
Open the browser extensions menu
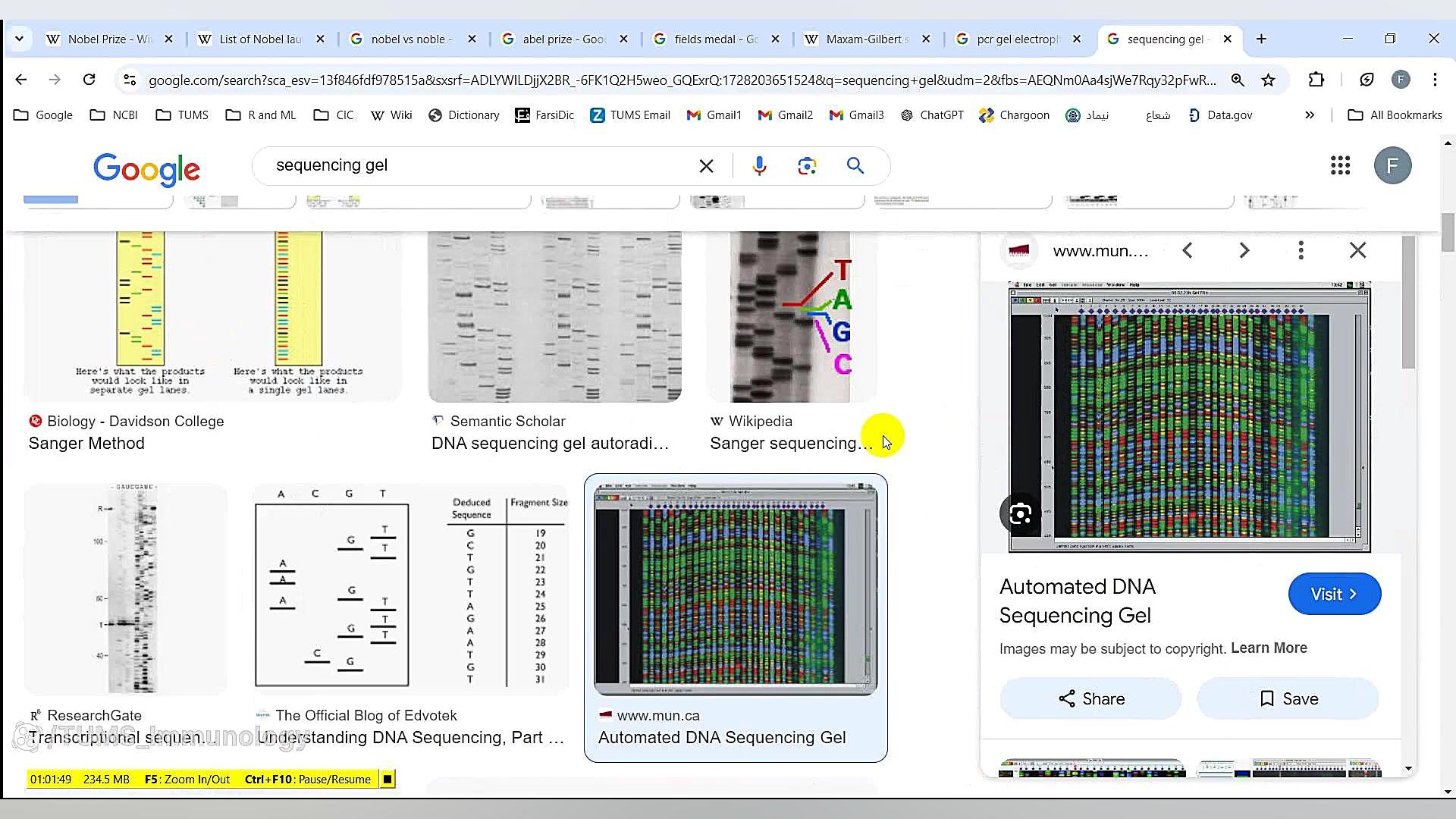1316,80
